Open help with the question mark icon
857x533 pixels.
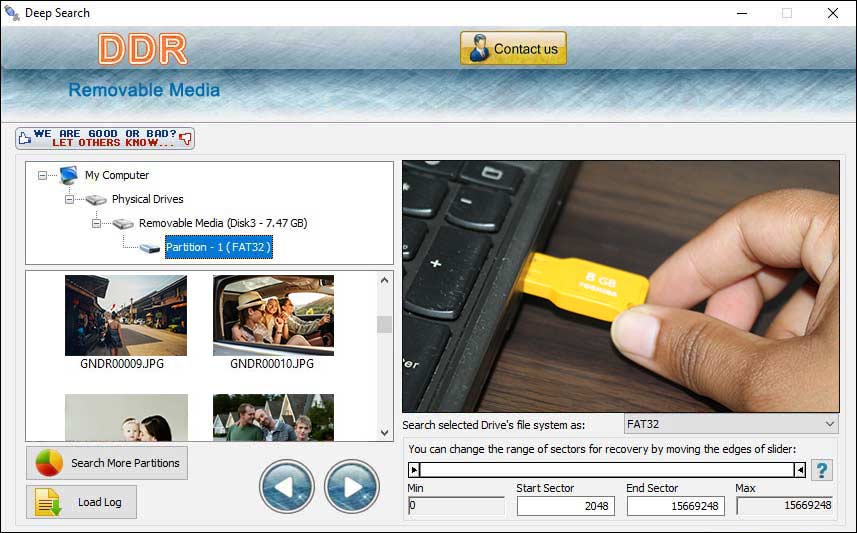click(822, 470)
